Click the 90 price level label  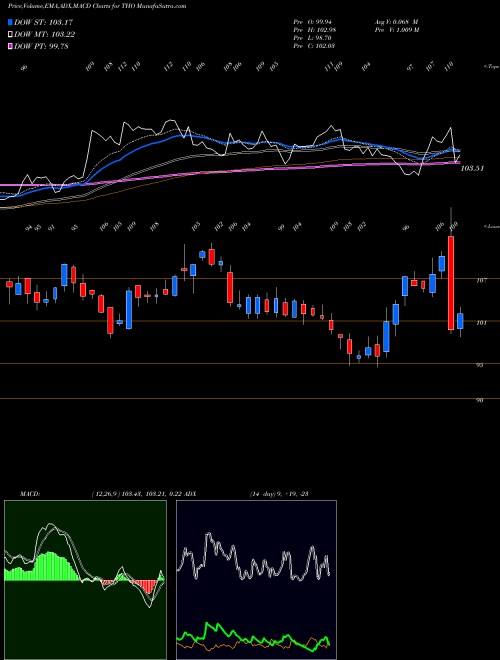click(479, 401)
